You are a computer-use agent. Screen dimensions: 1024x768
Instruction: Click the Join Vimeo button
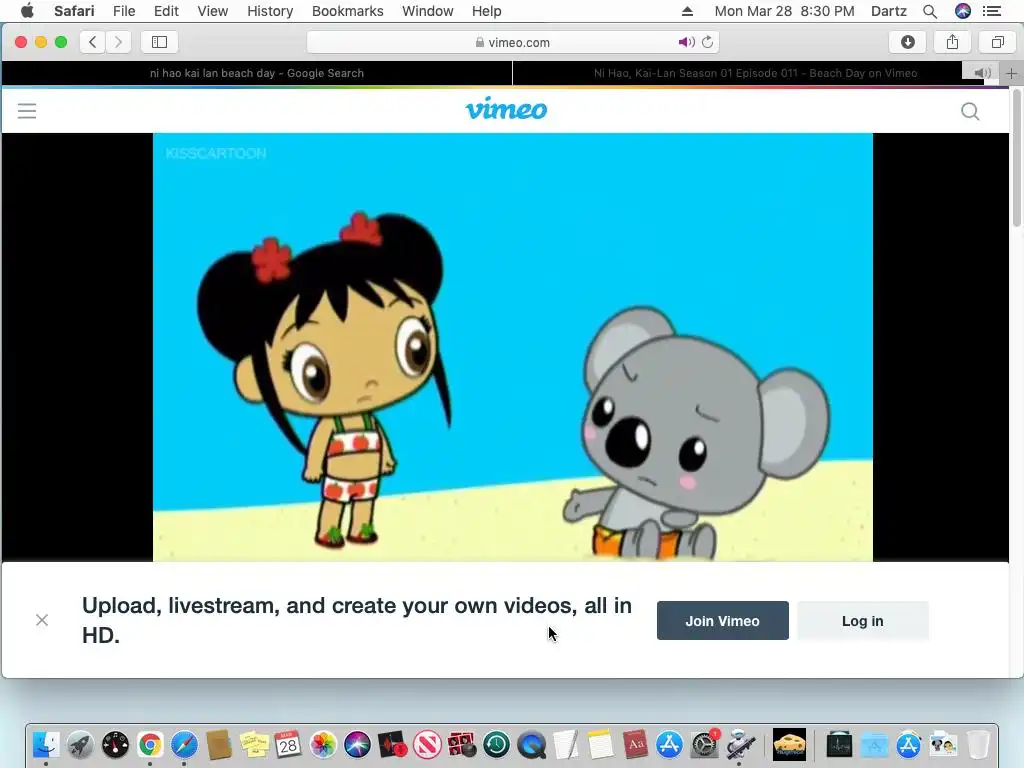point(722,620)
